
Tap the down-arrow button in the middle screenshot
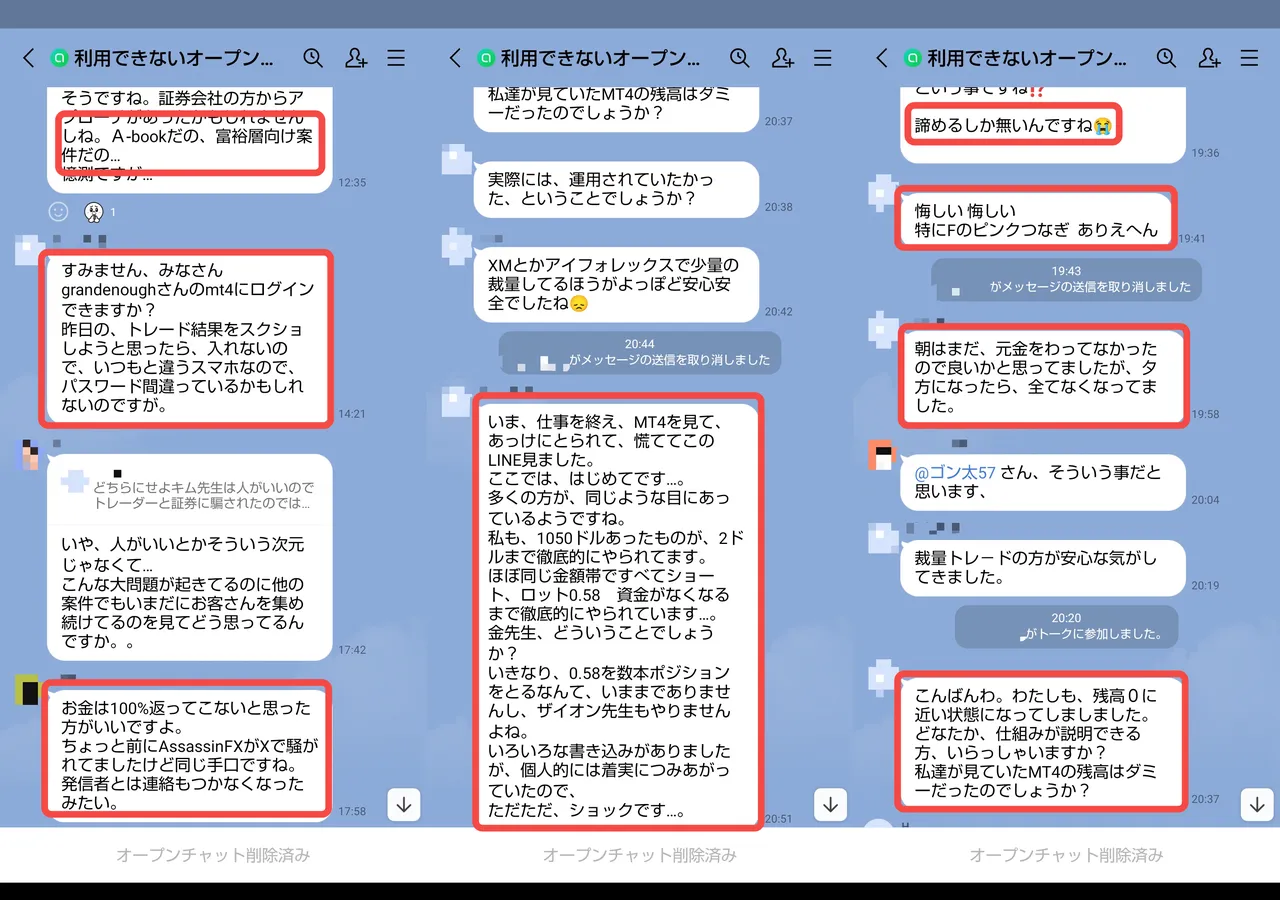[x=832, y=804]
